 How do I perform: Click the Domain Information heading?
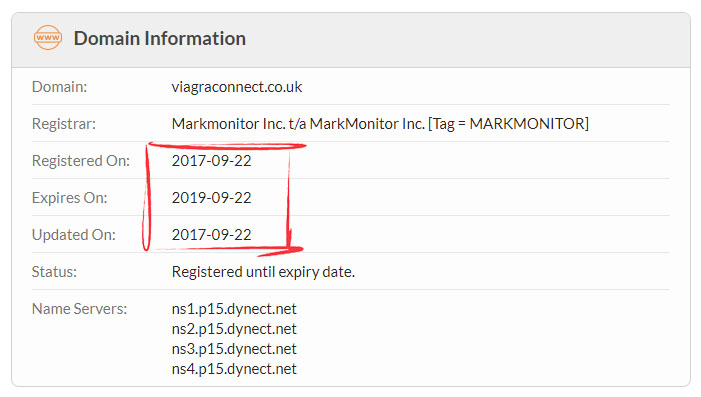pyautogui.click(x=160, y=38)
